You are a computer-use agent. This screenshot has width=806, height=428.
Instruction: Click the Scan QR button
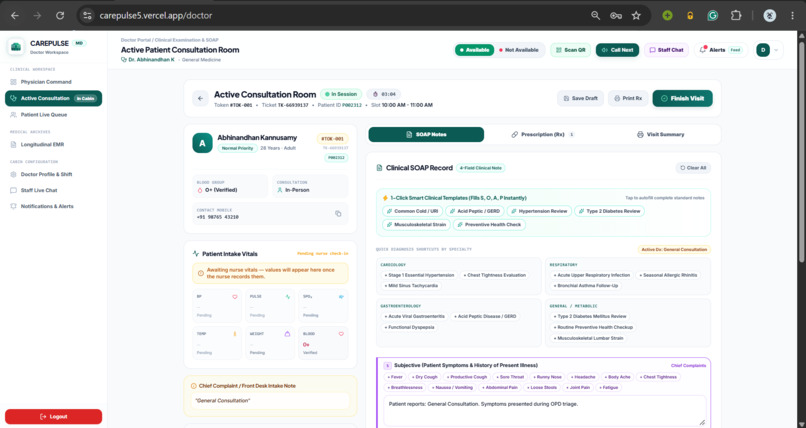coord(571,50)
